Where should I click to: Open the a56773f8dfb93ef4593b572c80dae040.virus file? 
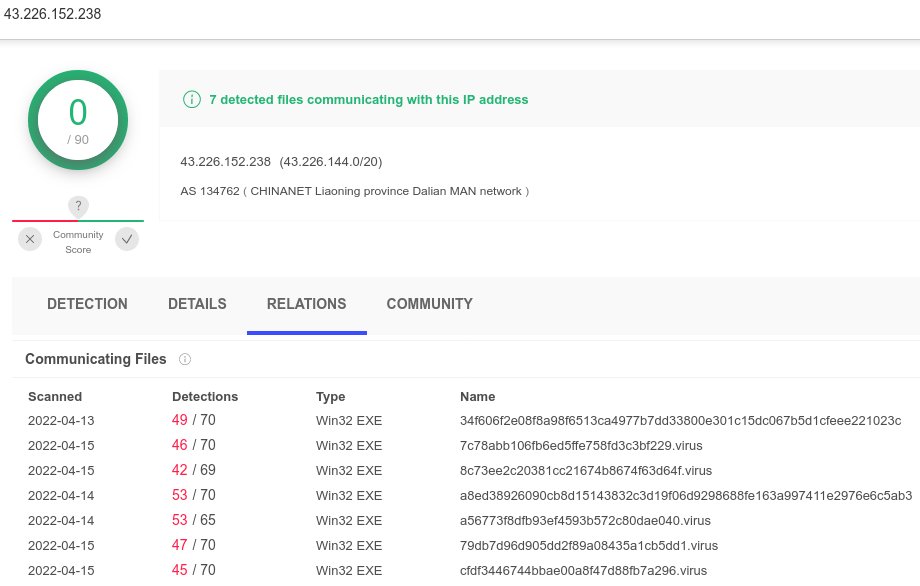tap(585, 520)
